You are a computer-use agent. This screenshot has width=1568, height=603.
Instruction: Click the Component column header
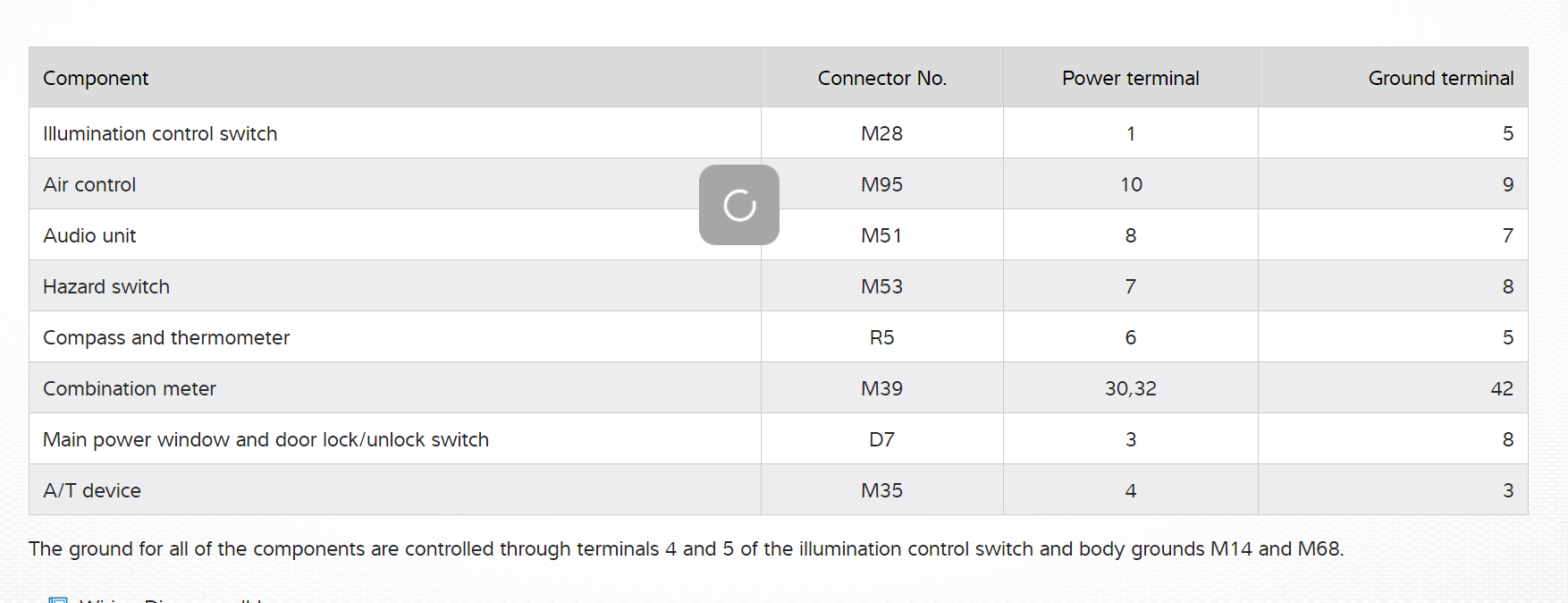point(96,78)
